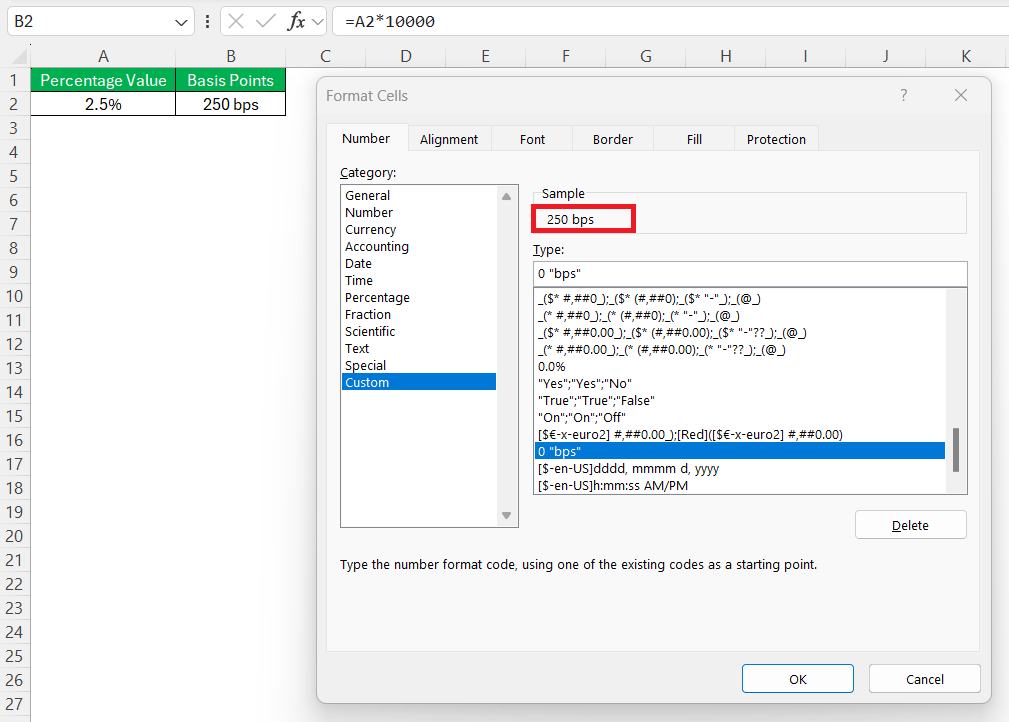This screenshot has height=722, width=1009.
Task: Switch to the Font tab
Action: tap(532, 139)
